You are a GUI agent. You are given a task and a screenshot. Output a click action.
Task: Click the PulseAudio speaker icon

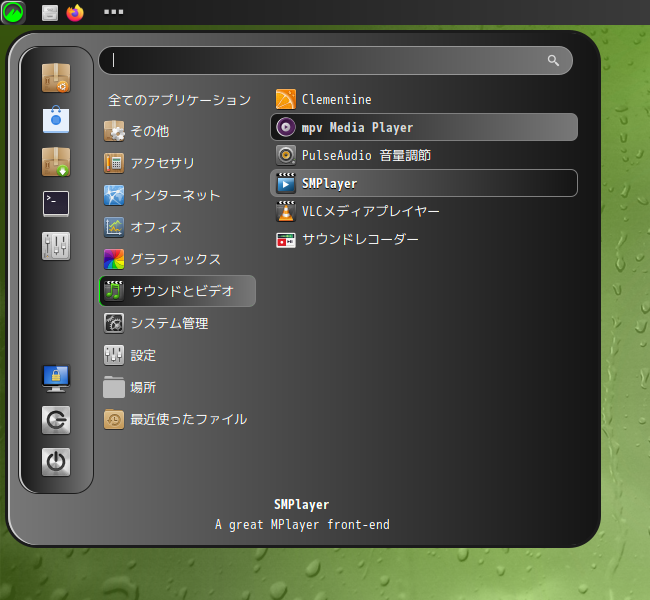point(286,155)
